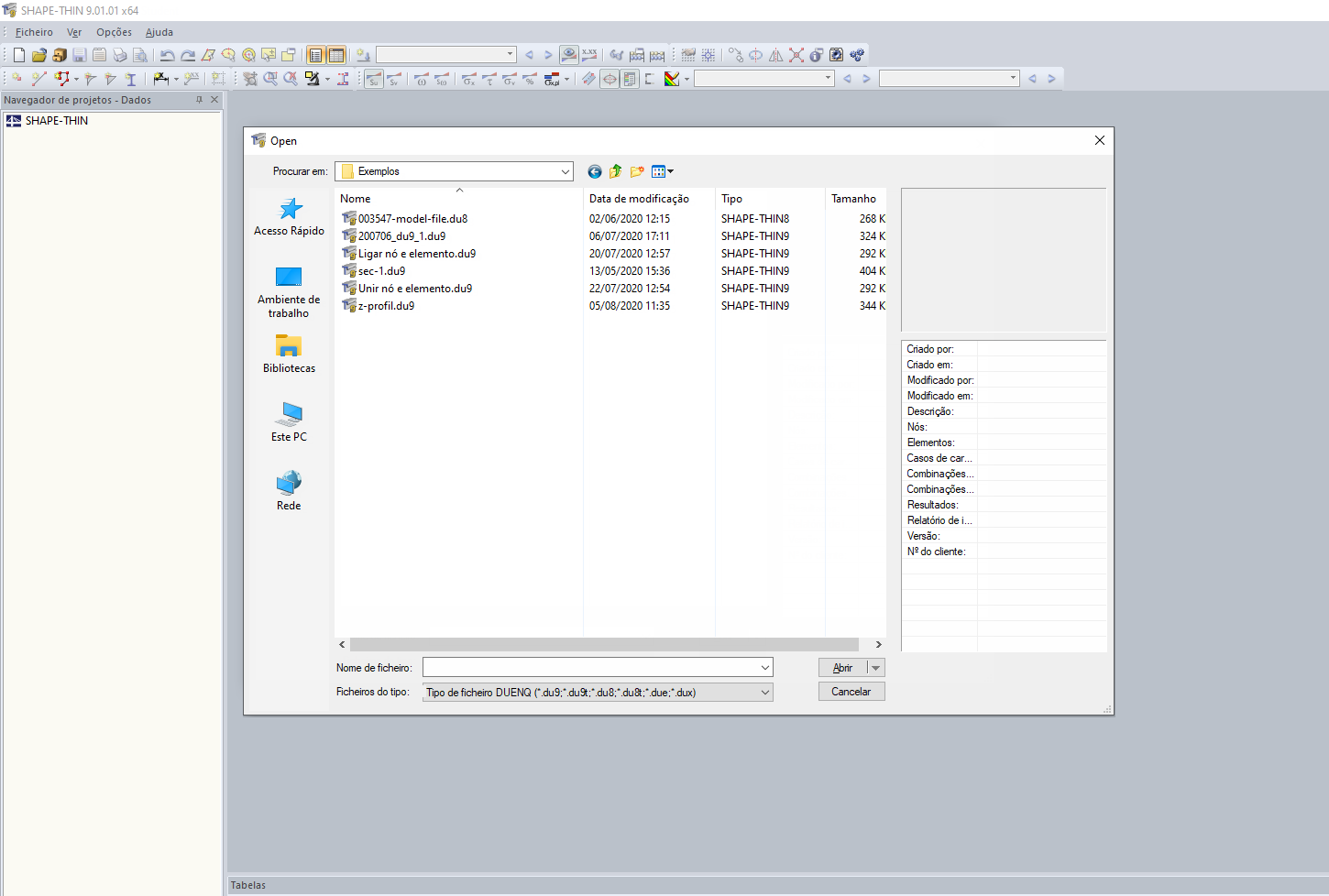This screenshot has width=1329, height=896.
Task: Click the new line element icon
Action: point(38,79)
